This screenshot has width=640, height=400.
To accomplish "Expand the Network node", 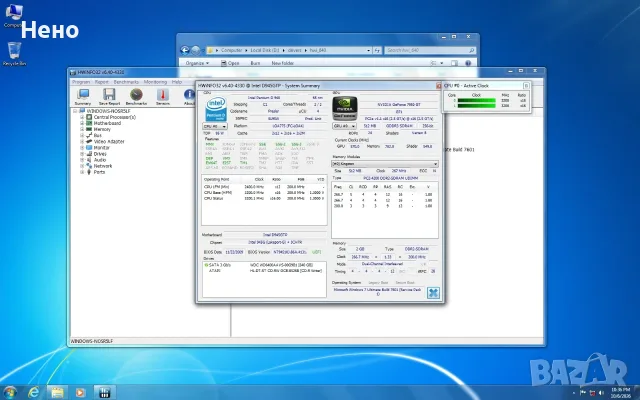I will 82,166.
